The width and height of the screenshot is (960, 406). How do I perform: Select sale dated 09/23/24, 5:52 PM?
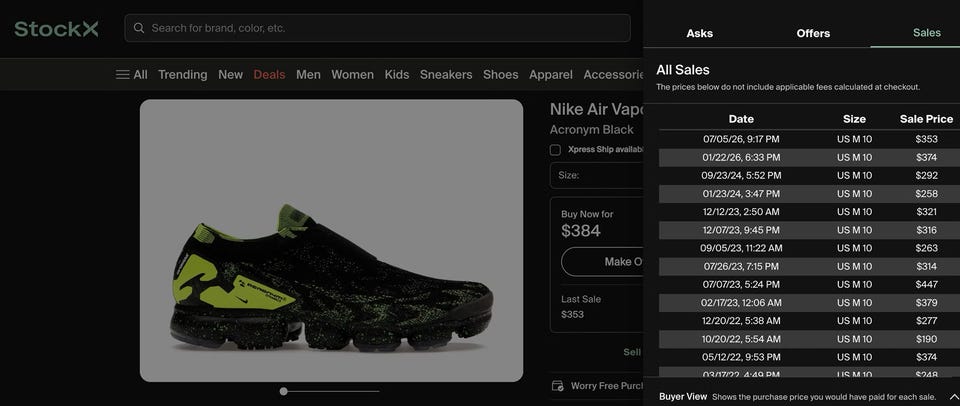click(x=809, y=175)
